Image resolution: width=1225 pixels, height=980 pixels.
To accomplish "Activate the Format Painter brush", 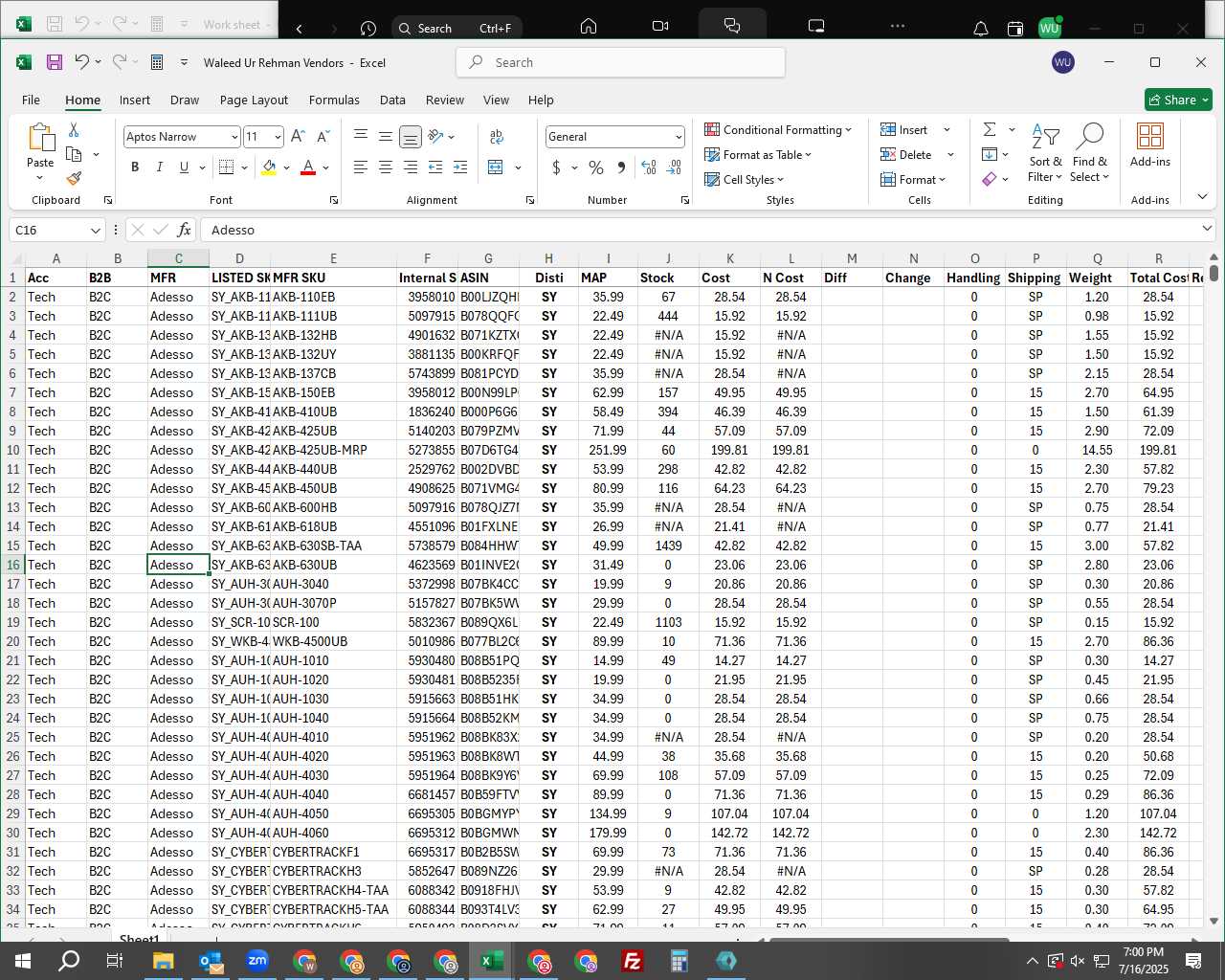I will coord(74,178).
